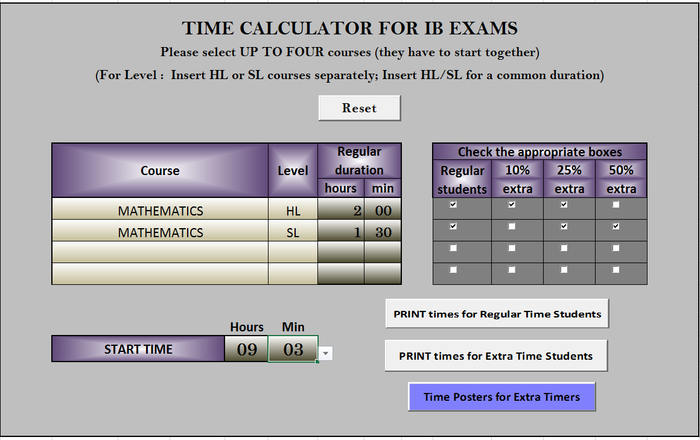Open Time Posters for Extra Timers
Image resolution: width=700 pixels, height=440 pixels.
click(501, 397)
